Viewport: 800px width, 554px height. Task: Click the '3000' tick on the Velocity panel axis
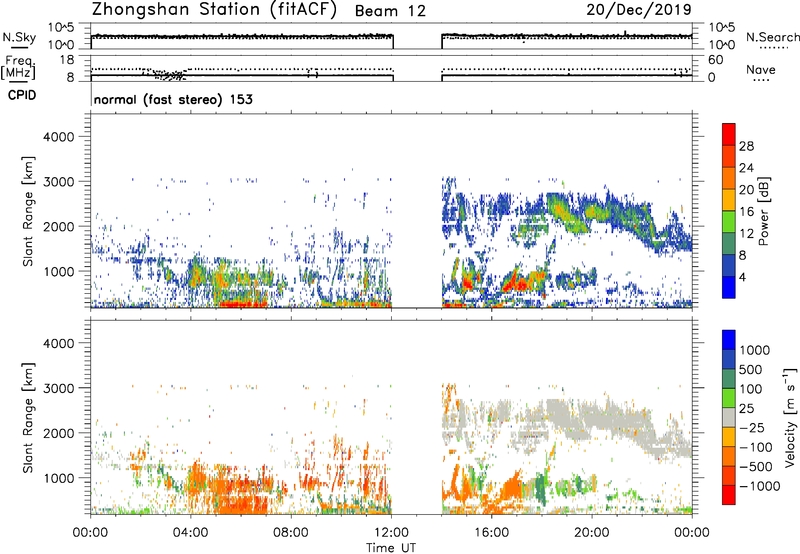[58, 388]
